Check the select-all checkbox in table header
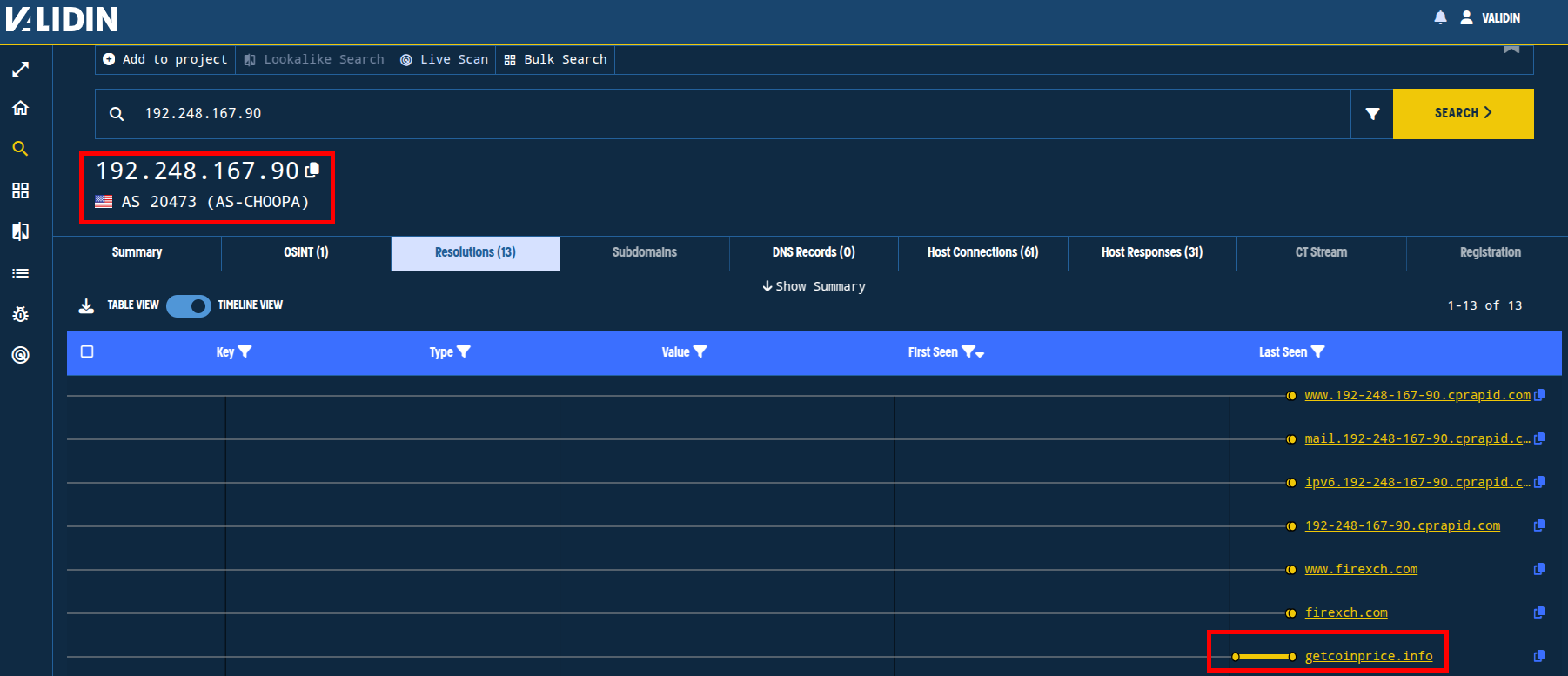 point(87,351)
